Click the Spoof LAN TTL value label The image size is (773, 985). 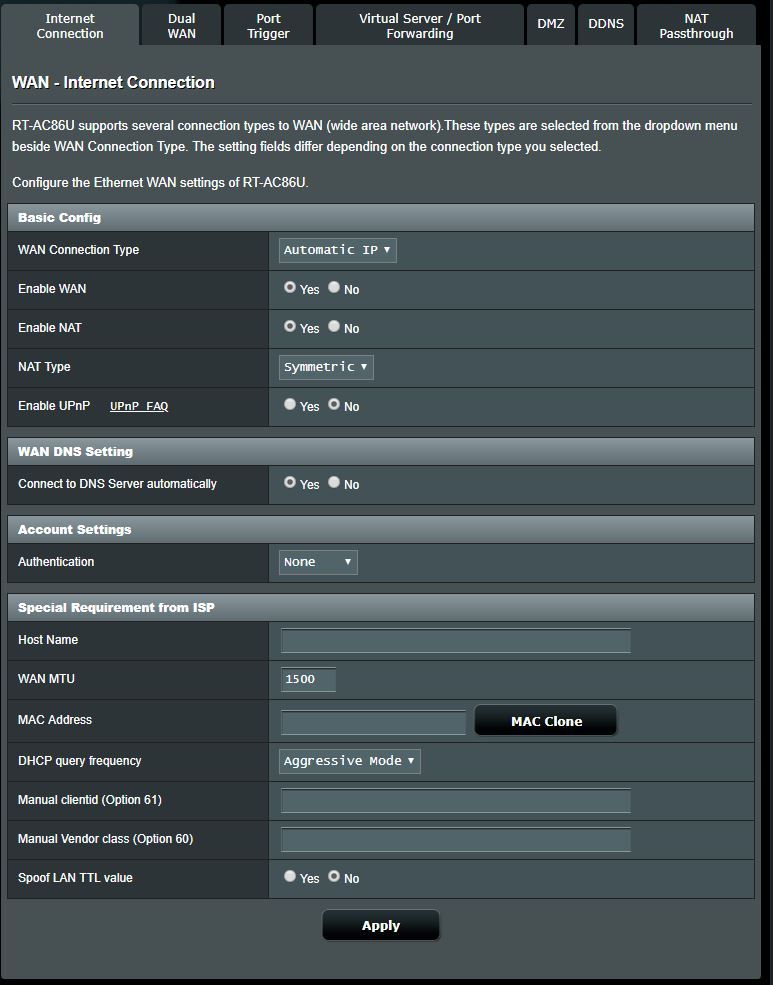pyautogui.click(x=75, y=878)
